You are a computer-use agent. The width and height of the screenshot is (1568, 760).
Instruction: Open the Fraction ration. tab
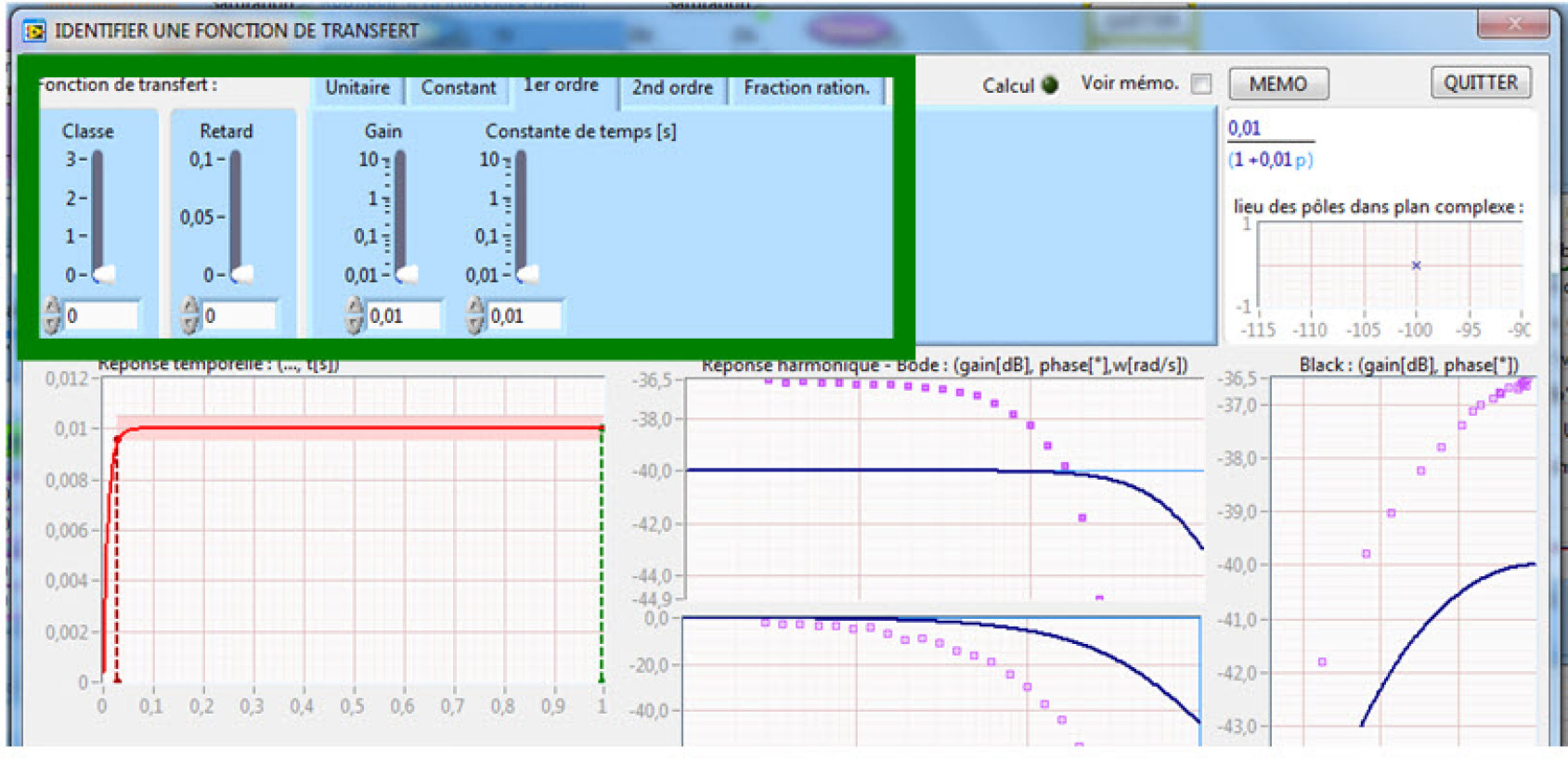[807, 88]
